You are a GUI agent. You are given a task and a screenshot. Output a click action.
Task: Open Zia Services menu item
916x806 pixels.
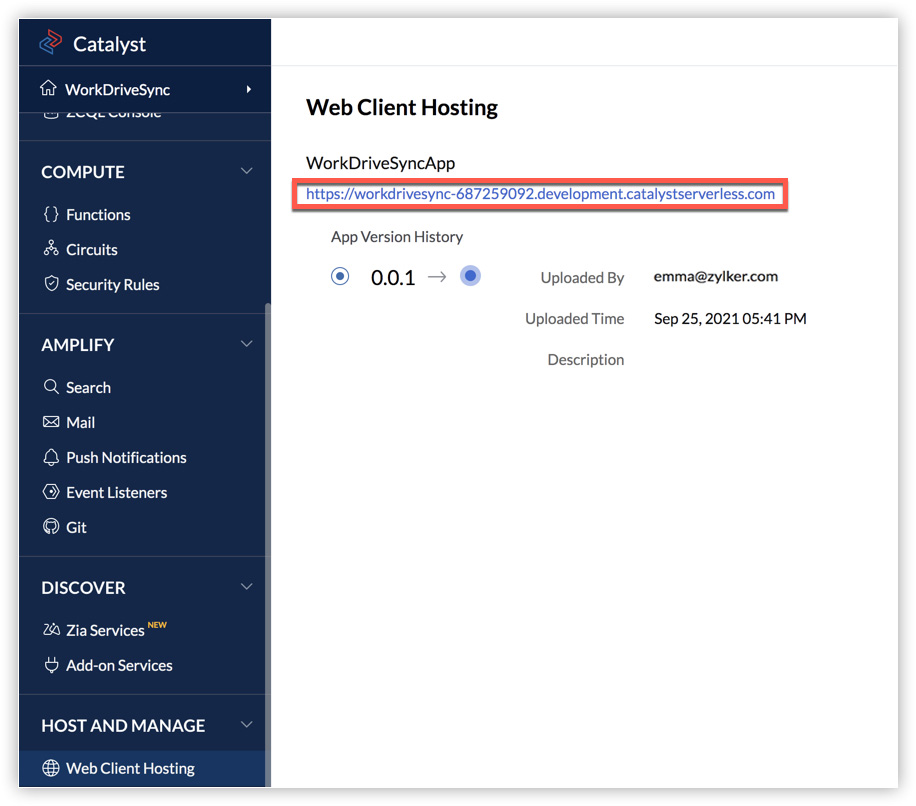pyautogui.click(x=105, y=630)
